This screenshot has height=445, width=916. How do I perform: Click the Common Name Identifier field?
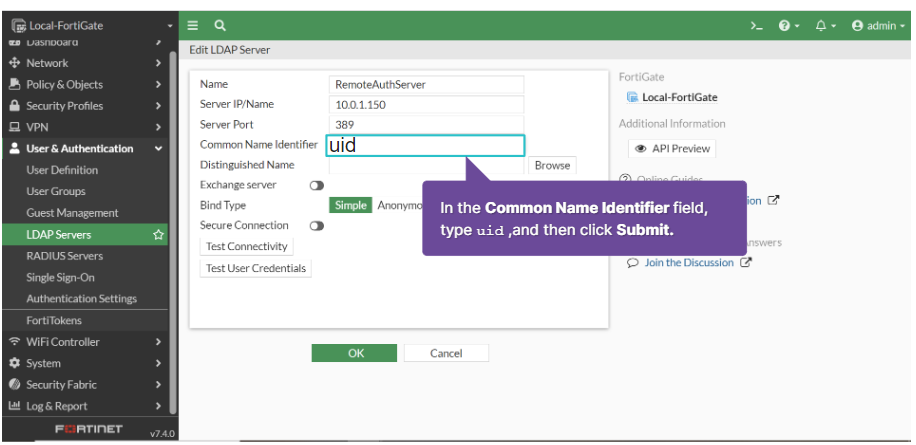pyautogui.click(x=425, y=145)
